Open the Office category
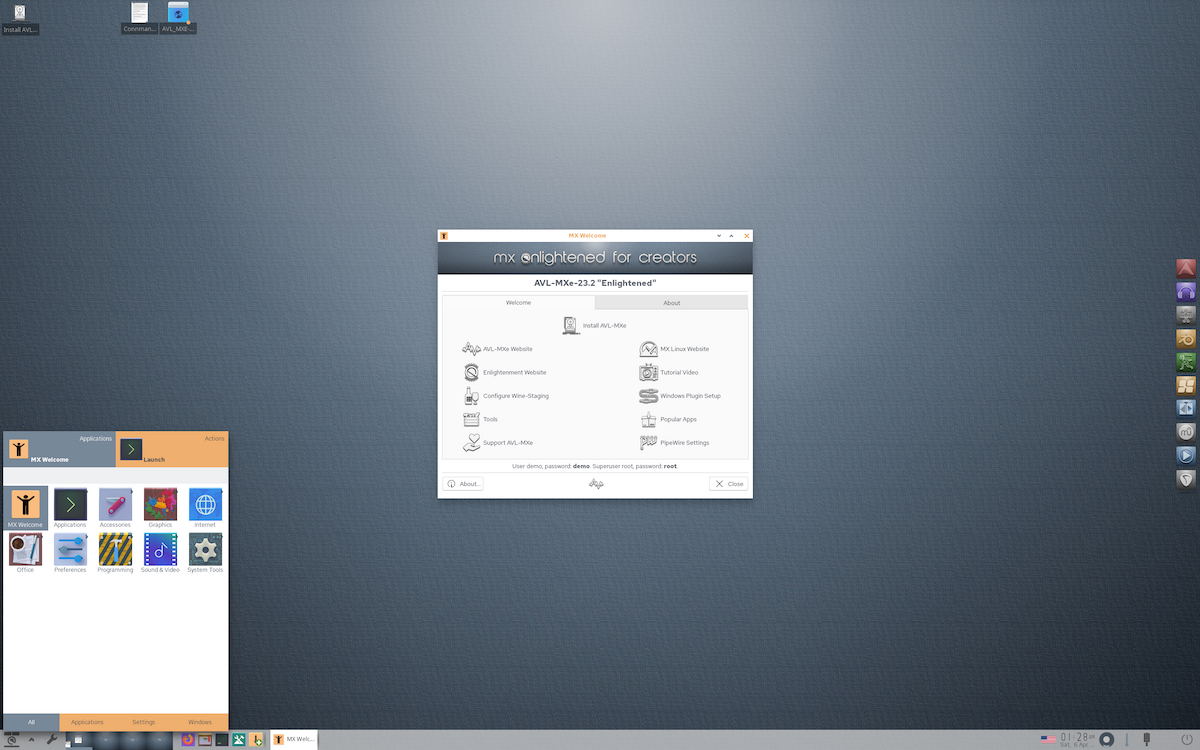Viewport: 1200px width, 750px height. point(25,553)
